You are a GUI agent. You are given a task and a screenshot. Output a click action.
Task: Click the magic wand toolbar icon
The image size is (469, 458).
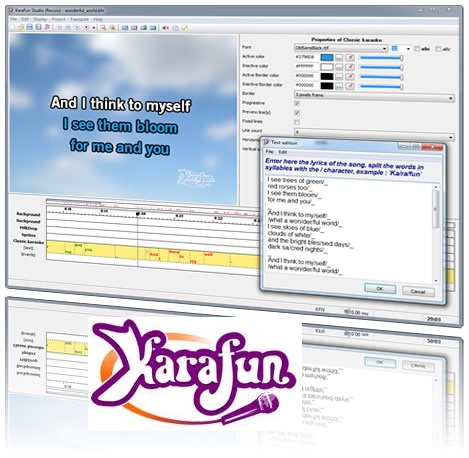[184, 28]
